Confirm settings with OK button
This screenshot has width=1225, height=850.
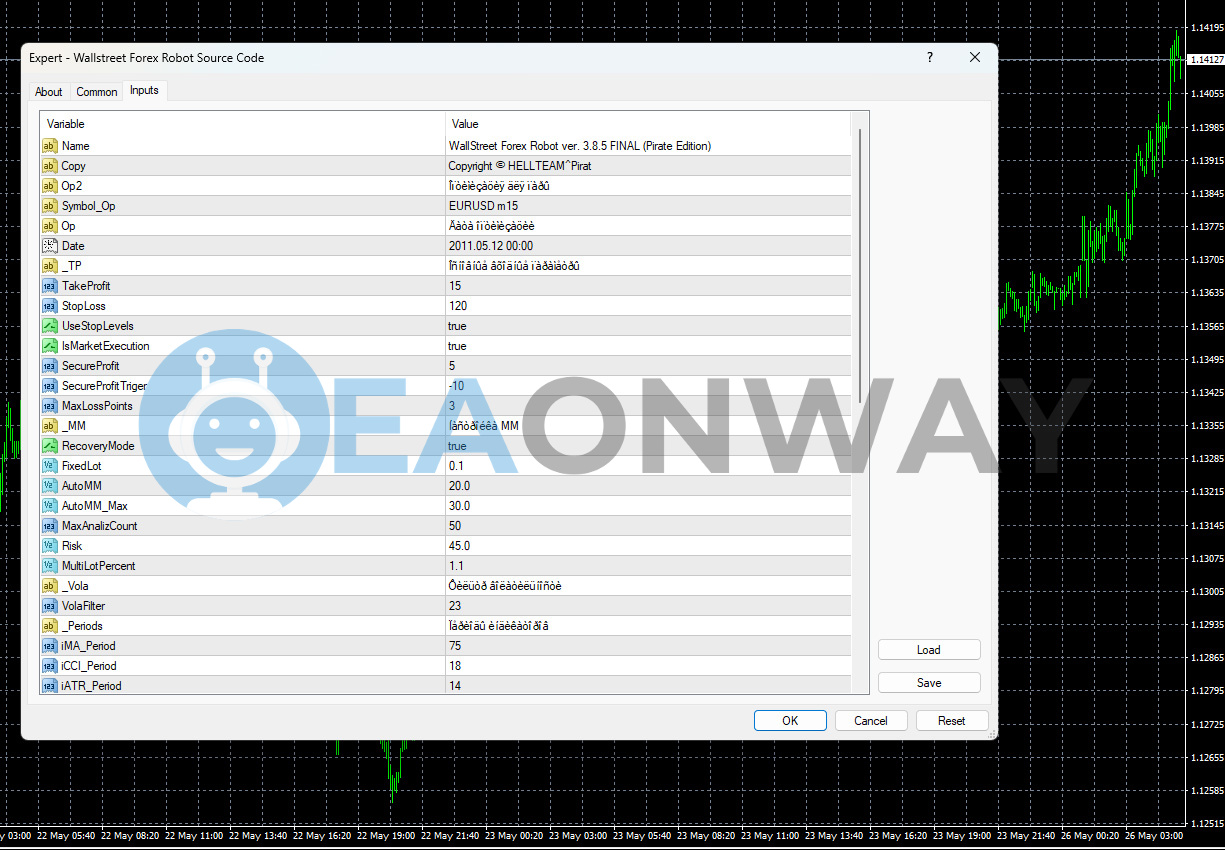[x=790, y=721]
